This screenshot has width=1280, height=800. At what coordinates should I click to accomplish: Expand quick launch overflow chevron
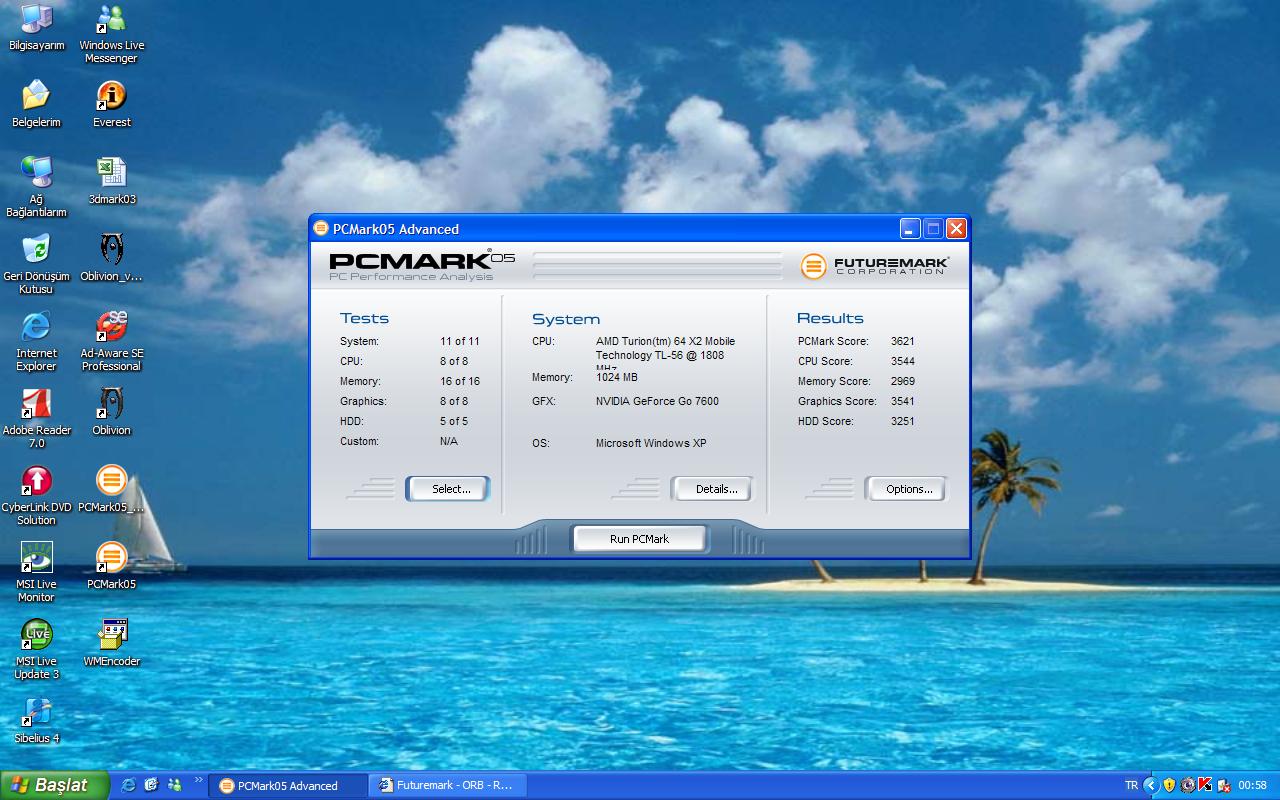coord(198,780)
